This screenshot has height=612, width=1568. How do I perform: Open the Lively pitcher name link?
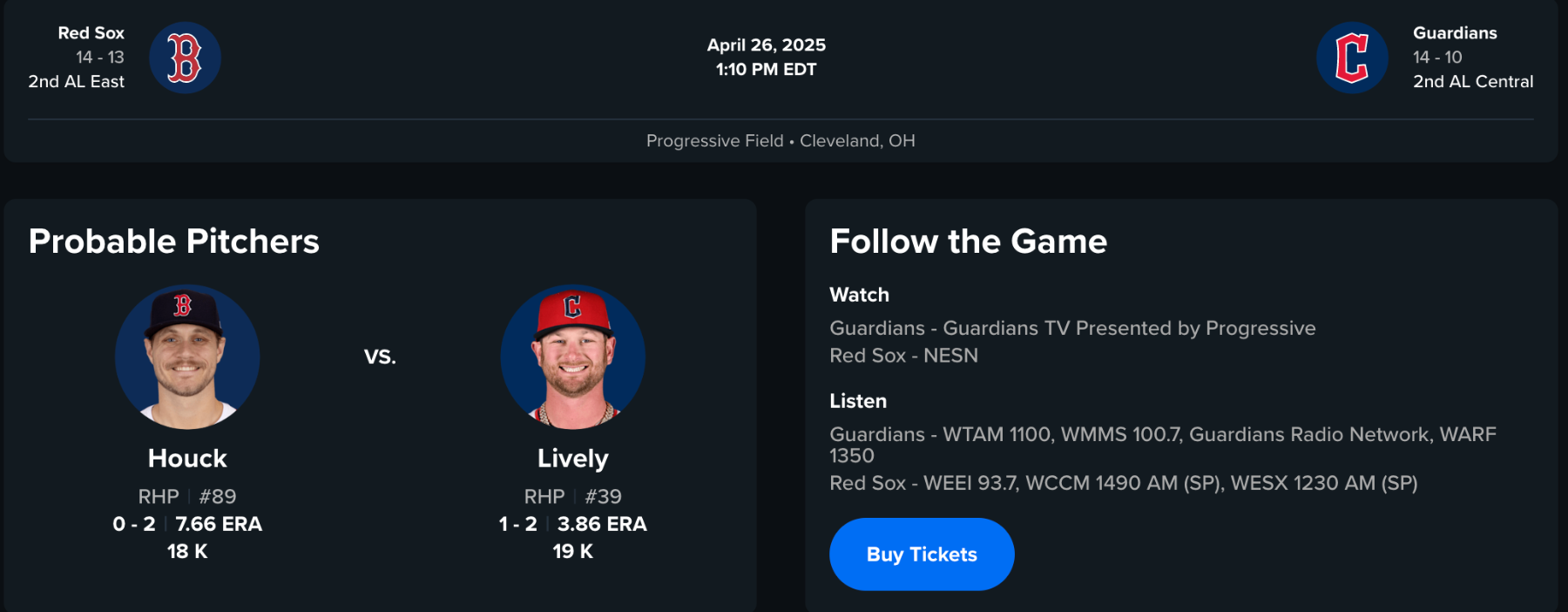(x=572, y=459)
